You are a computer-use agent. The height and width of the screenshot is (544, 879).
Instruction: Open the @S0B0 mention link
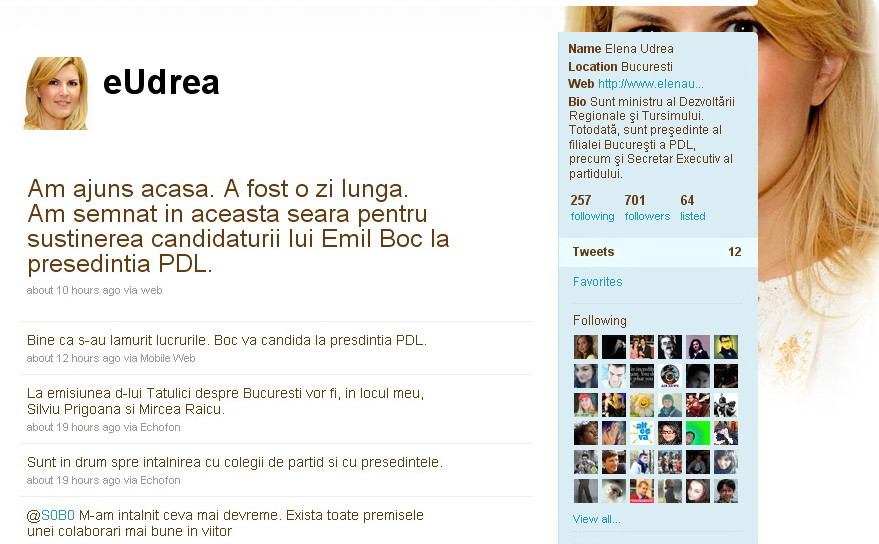[58, 515]
